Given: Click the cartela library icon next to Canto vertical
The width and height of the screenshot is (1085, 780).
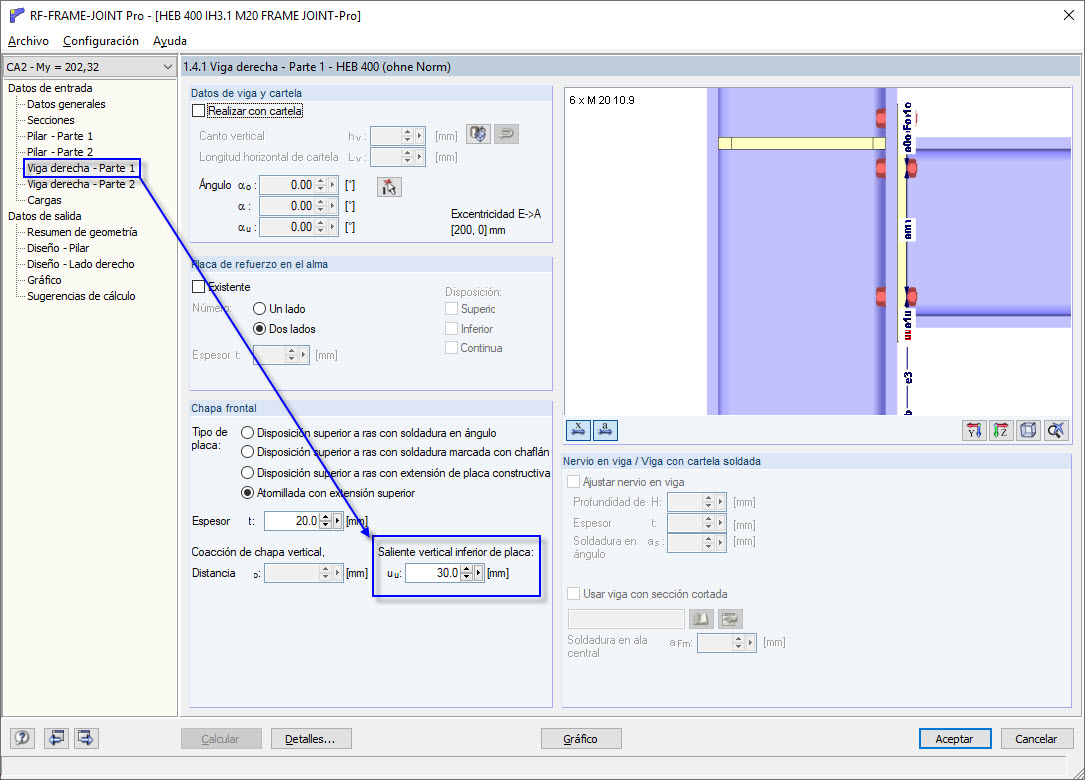Looking at the screenshot, I should (x=478, y=134).
